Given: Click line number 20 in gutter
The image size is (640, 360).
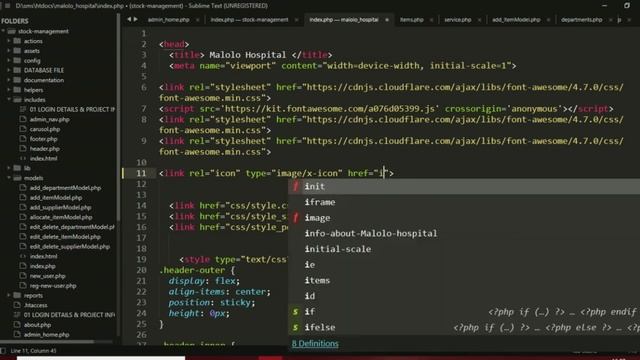Looking at the screenshot, I should point(141,270).
